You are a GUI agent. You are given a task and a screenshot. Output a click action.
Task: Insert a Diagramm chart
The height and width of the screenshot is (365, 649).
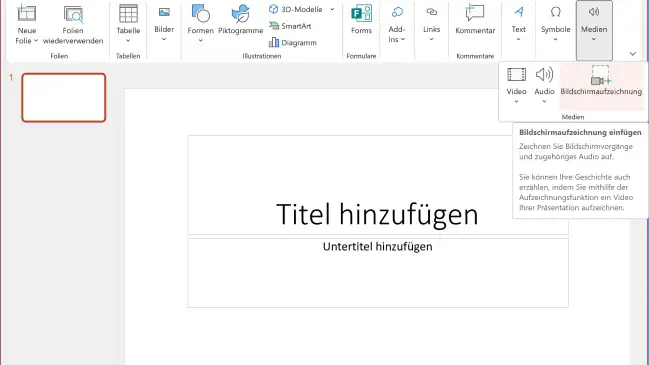coord(293,43)
